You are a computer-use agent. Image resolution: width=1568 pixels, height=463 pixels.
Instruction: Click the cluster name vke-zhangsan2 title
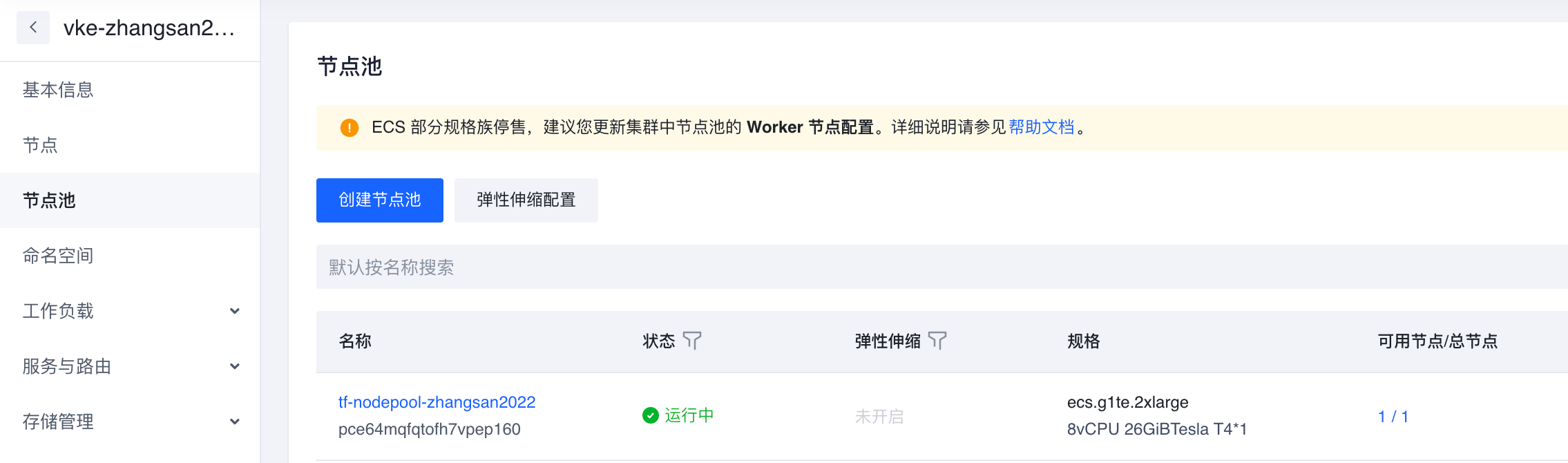149,28
